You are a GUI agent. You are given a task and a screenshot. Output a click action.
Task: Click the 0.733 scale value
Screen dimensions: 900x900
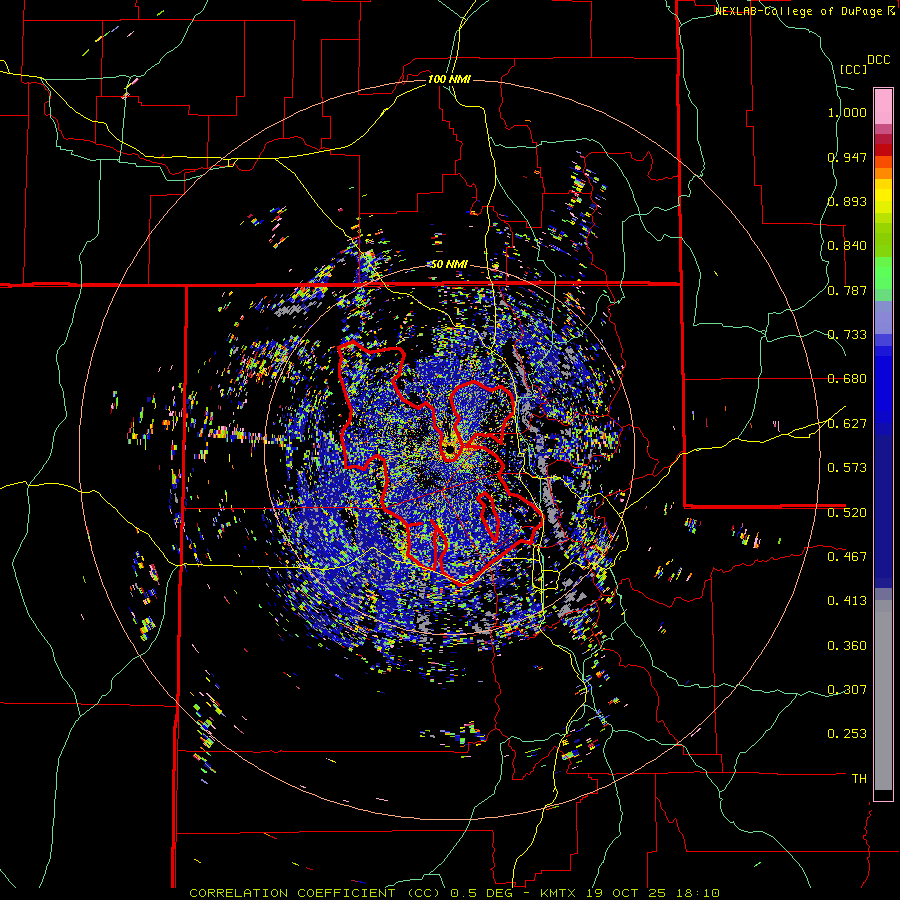pyautogui.click(x=847, y=335)
